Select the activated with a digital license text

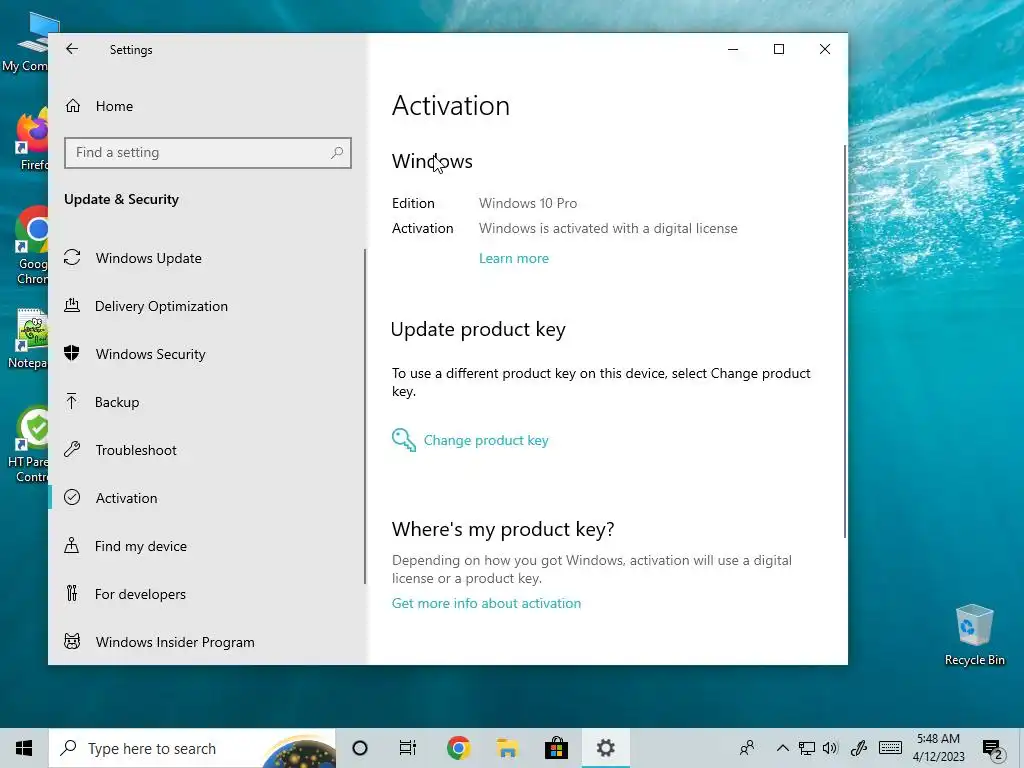608,229
